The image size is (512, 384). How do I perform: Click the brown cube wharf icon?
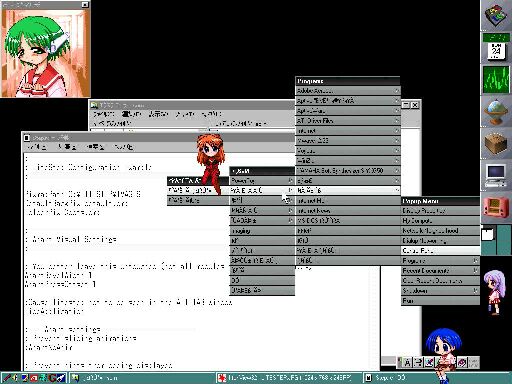(496, 143)
